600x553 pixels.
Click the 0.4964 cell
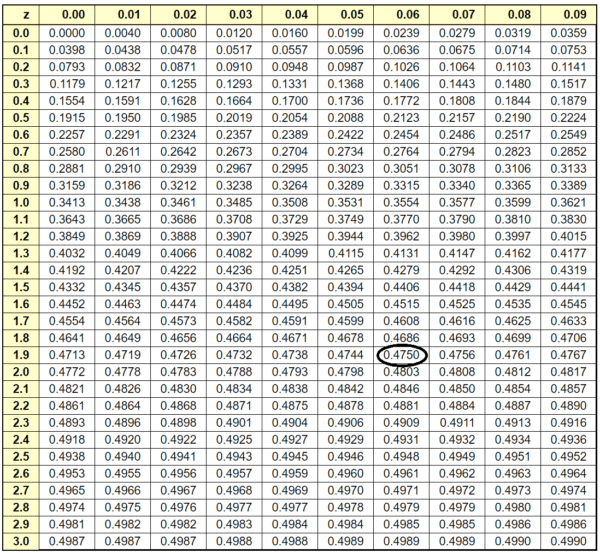point(569,474)
